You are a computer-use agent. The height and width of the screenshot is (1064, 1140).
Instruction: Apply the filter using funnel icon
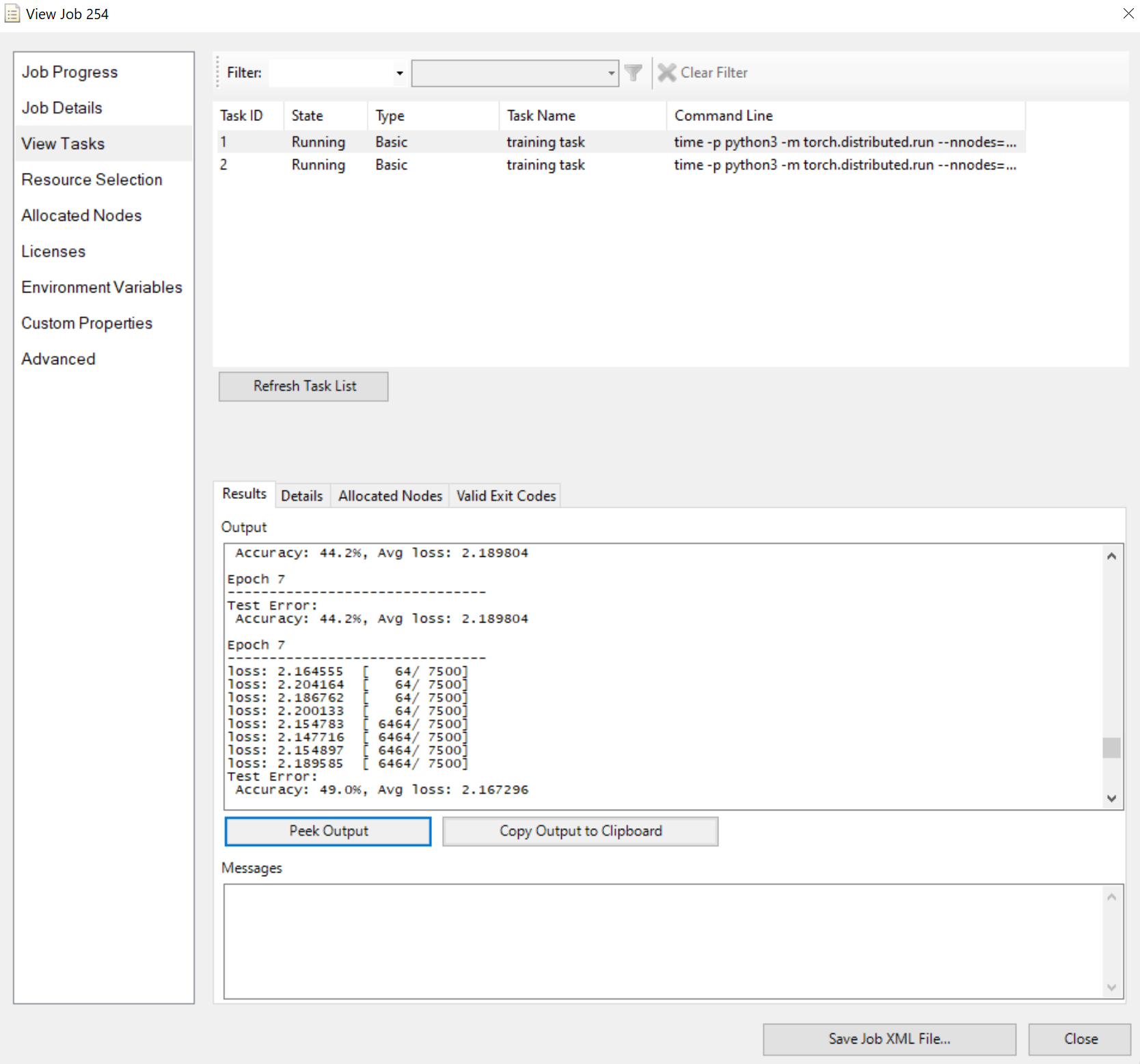[x=633, y=72]
